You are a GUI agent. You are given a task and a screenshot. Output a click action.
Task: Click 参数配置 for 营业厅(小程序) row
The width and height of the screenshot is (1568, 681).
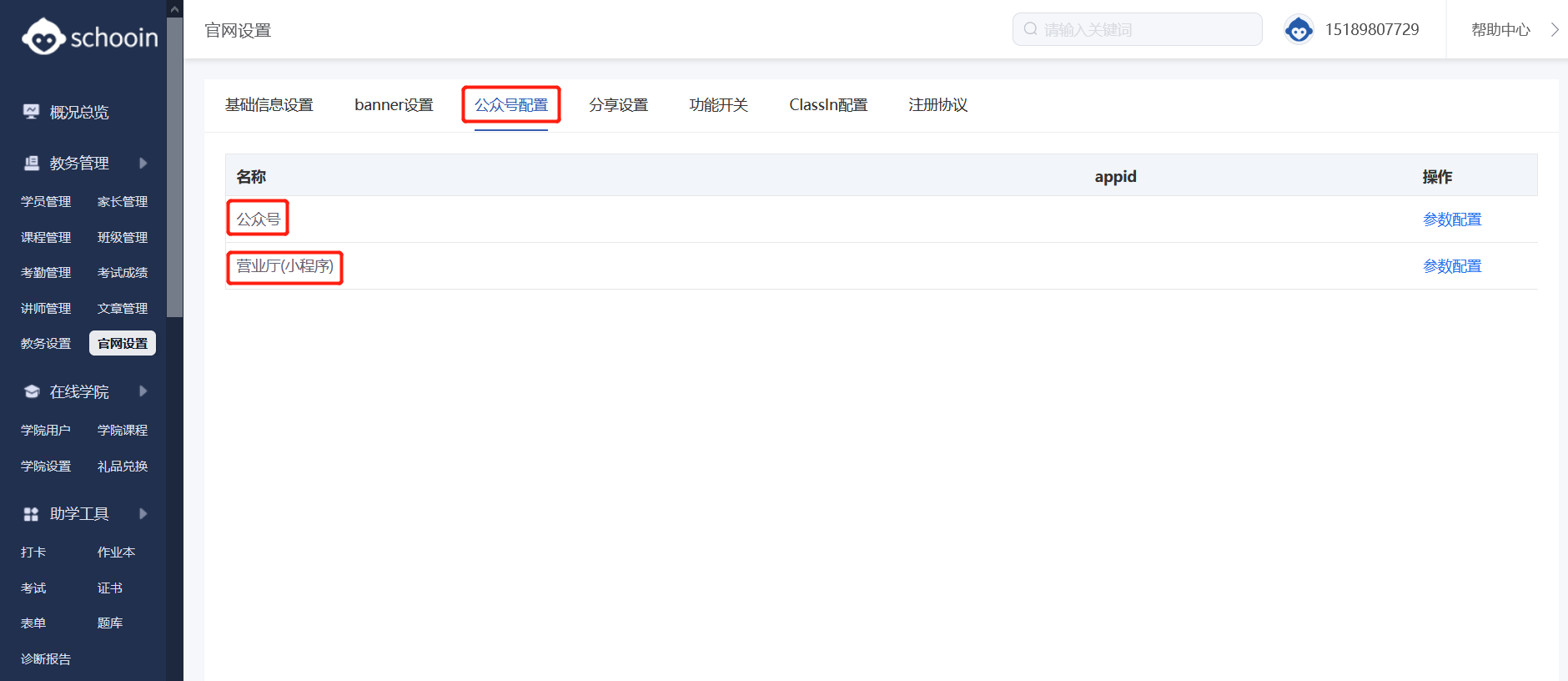[1452, 266]
